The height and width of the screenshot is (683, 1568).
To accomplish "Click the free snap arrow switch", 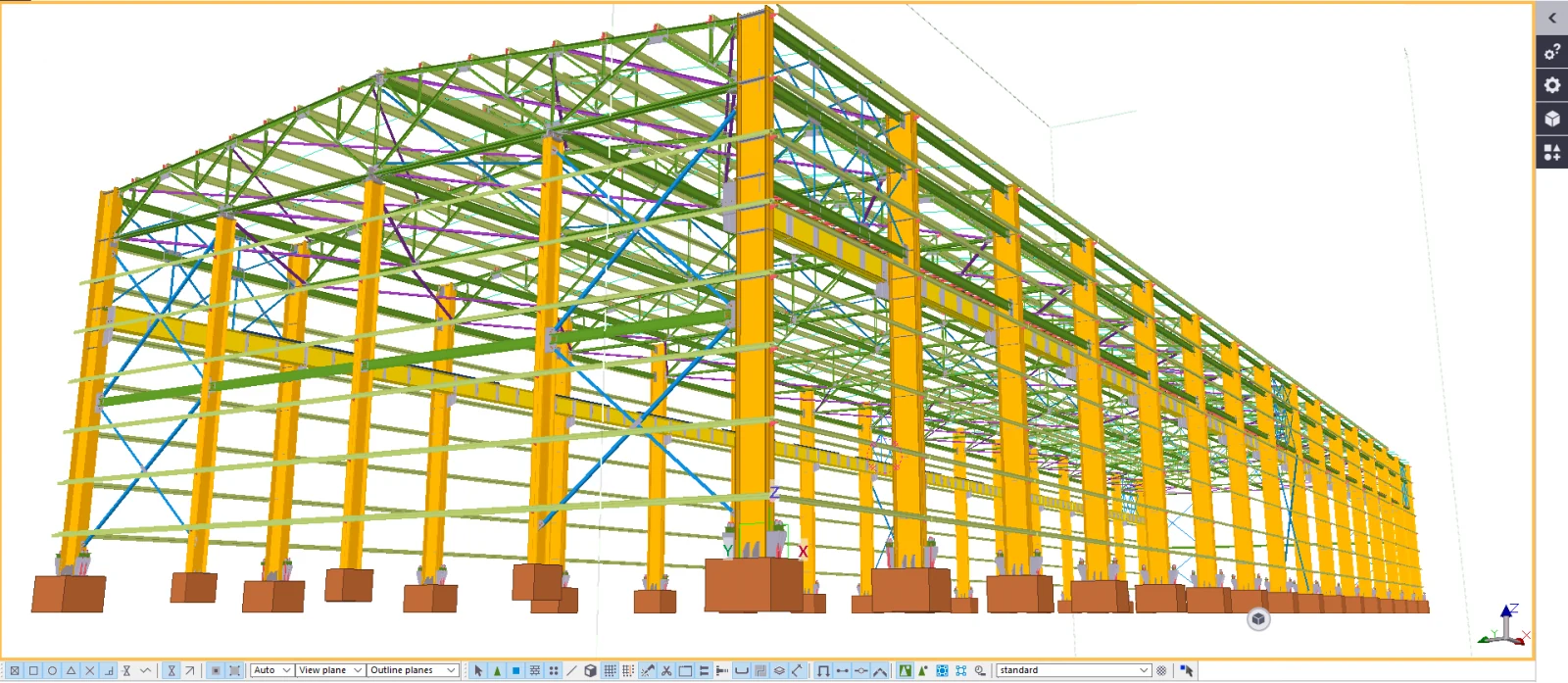I will point(190,670).
